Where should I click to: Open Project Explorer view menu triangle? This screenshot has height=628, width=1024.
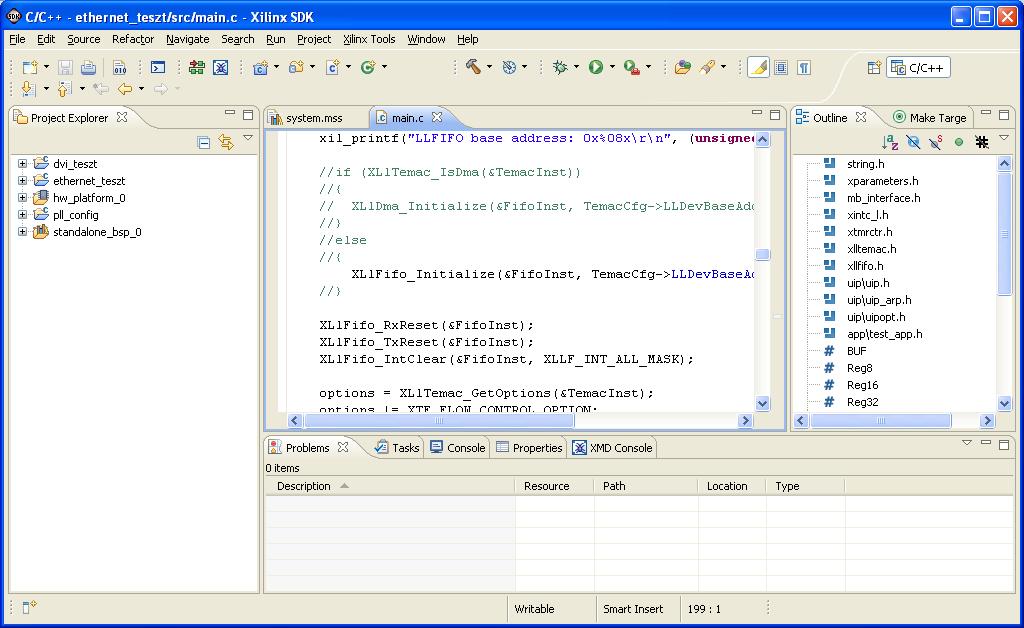tap(248, 138)
